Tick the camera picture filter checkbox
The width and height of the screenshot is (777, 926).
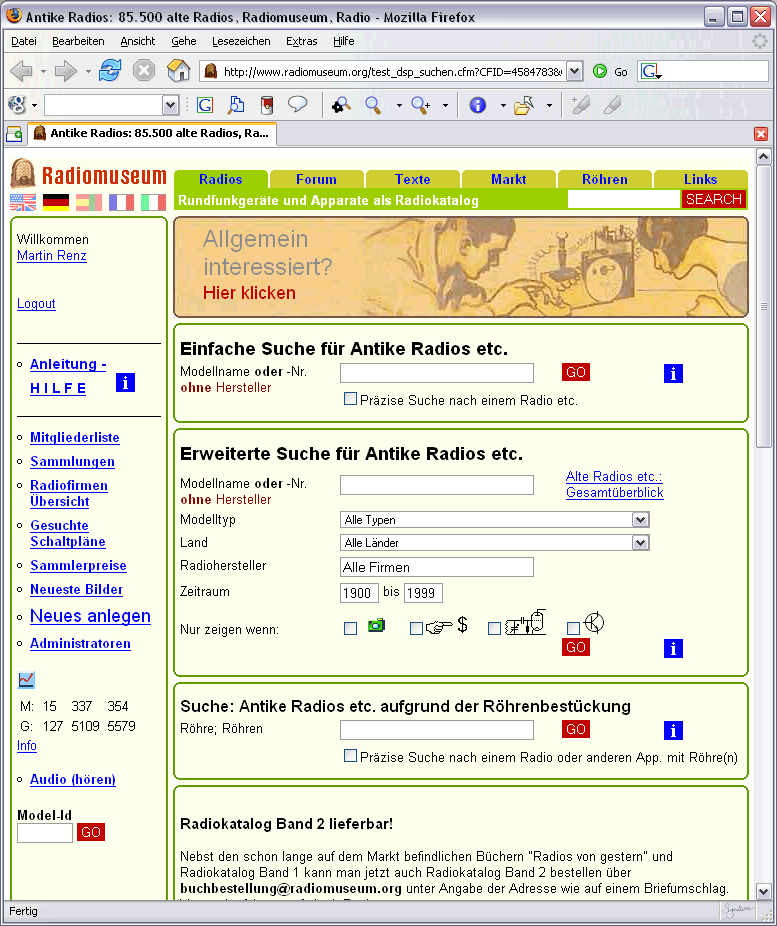[350, 629]
